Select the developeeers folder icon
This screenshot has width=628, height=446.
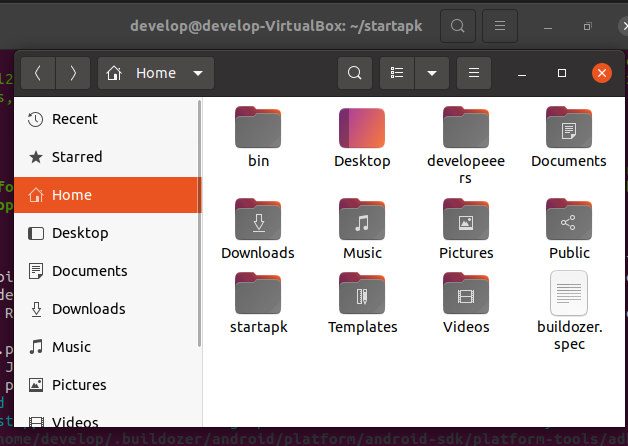click(x=466, y=127)
